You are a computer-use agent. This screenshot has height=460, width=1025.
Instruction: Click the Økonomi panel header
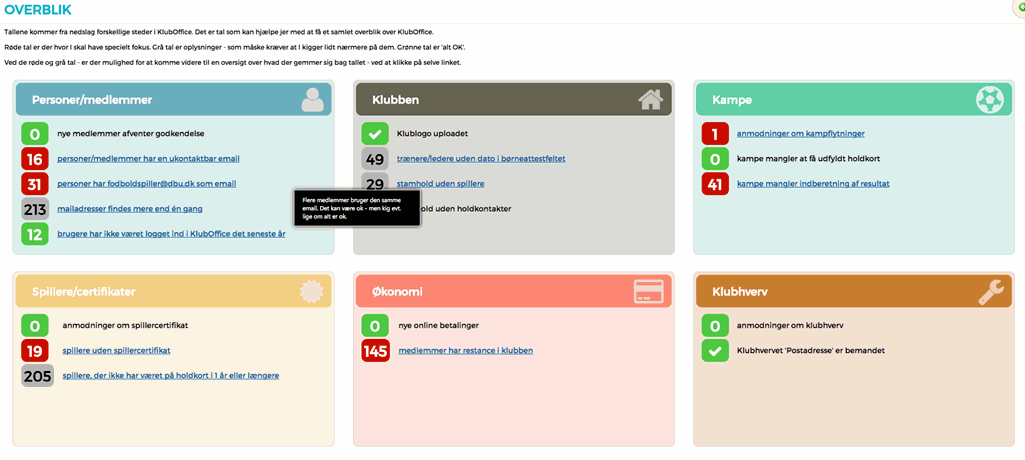pyautogui.click(x=514, y=291)
